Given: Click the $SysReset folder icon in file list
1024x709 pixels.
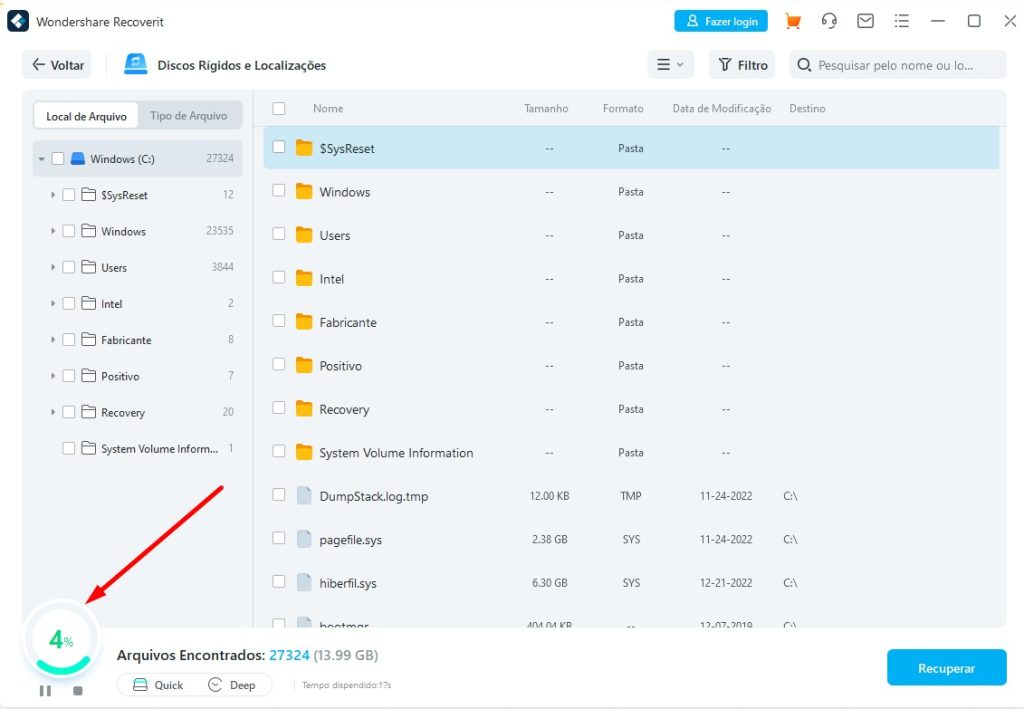Looking at the screenshot, I should pyautogui.click(x=304, y=148).
